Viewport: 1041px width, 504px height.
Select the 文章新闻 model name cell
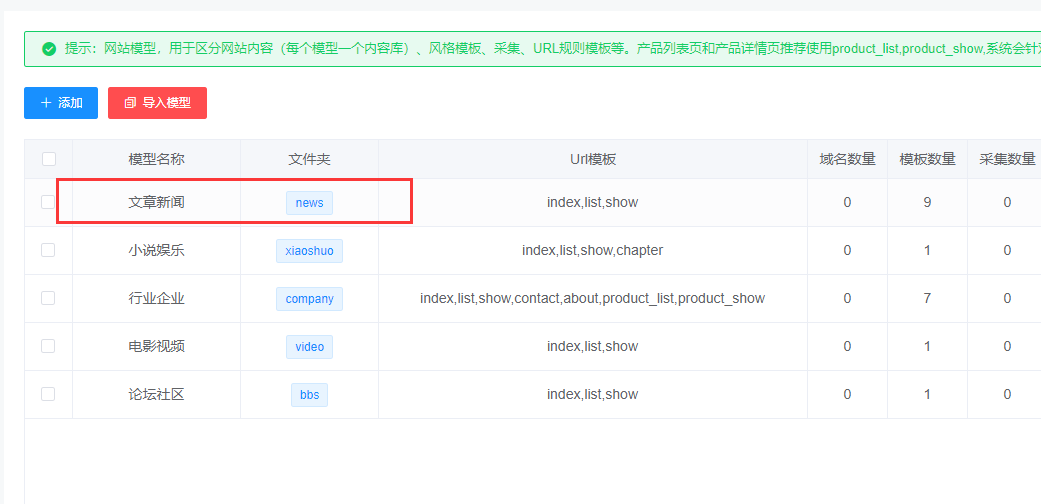click(157, 203)
